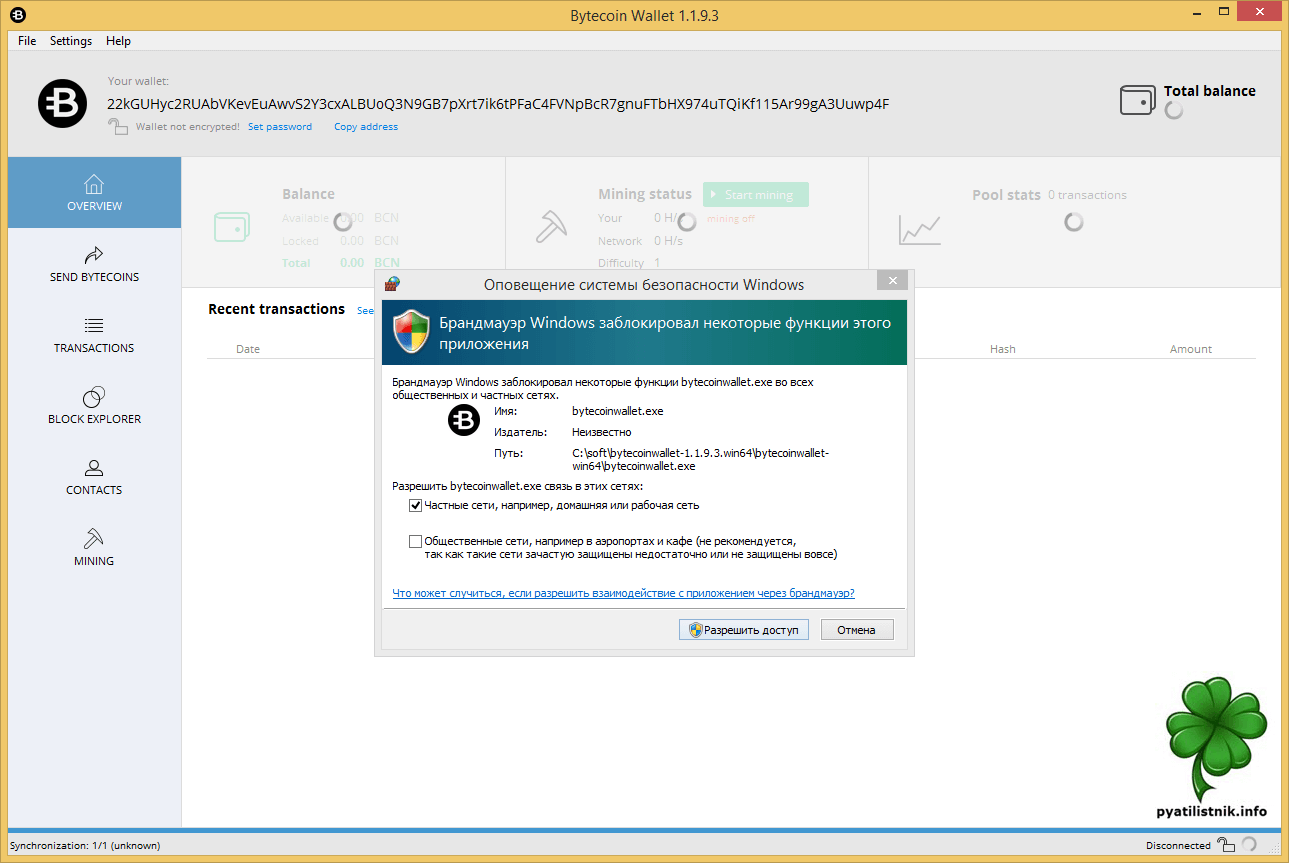
Task: Click the Windows security shield in dialog banner
Action: click(410, 332)
